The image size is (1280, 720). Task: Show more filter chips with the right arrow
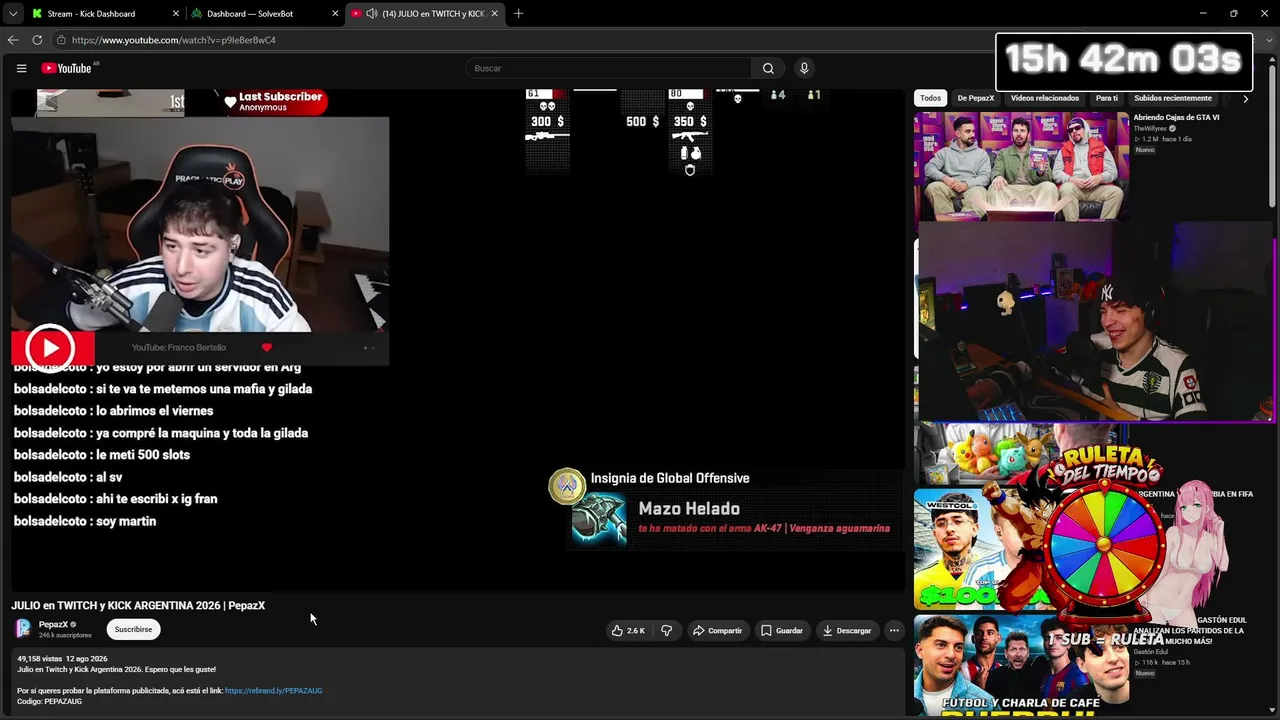coord(1245,98)
